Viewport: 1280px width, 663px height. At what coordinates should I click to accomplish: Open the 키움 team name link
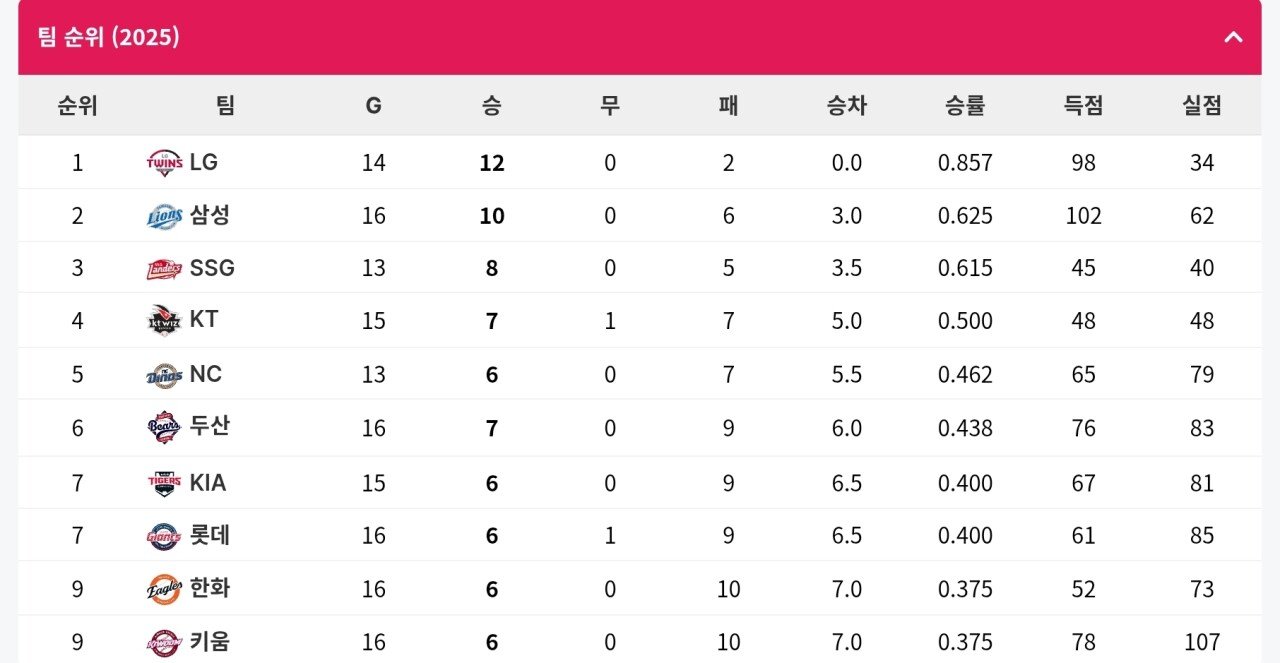point(210,641)
